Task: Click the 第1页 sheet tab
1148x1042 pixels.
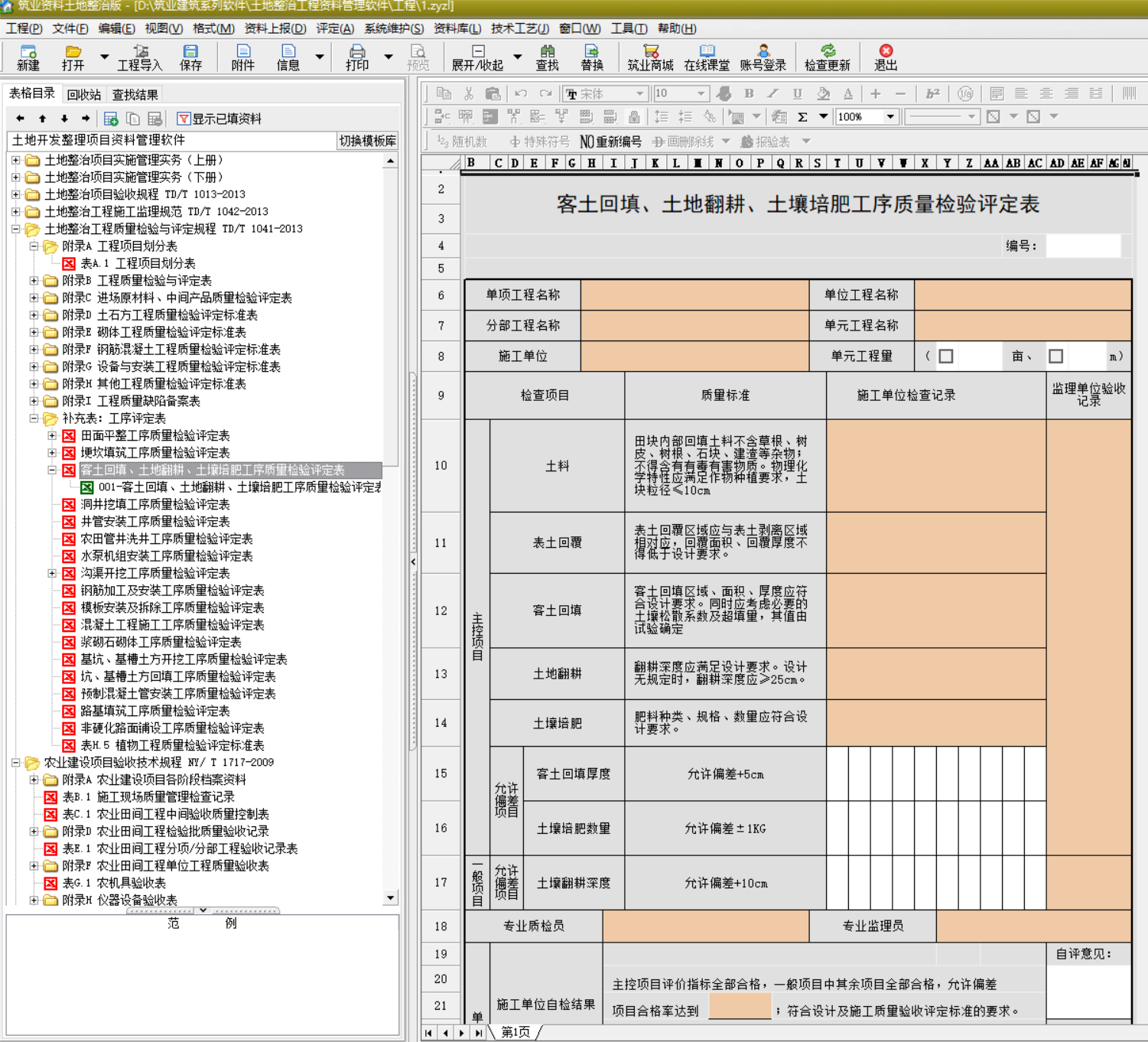Action: click(x=515, y=1032)
